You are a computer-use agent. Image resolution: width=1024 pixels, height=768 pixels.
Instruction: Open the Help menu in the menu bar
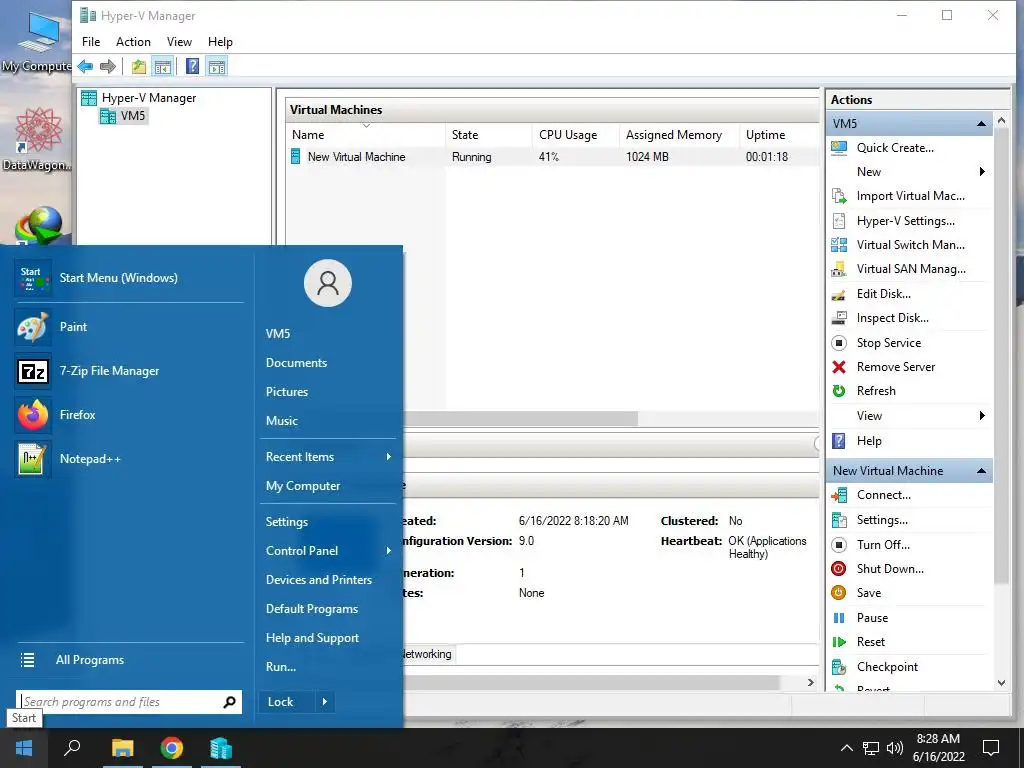(x=220, y=42)
